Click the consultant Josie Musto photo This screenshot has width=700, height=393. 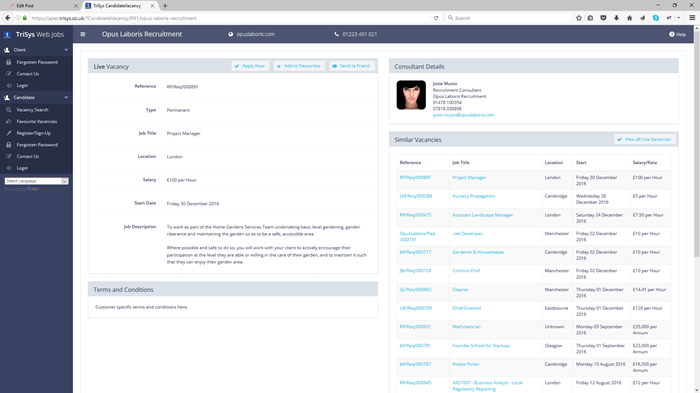coord(411,95)
